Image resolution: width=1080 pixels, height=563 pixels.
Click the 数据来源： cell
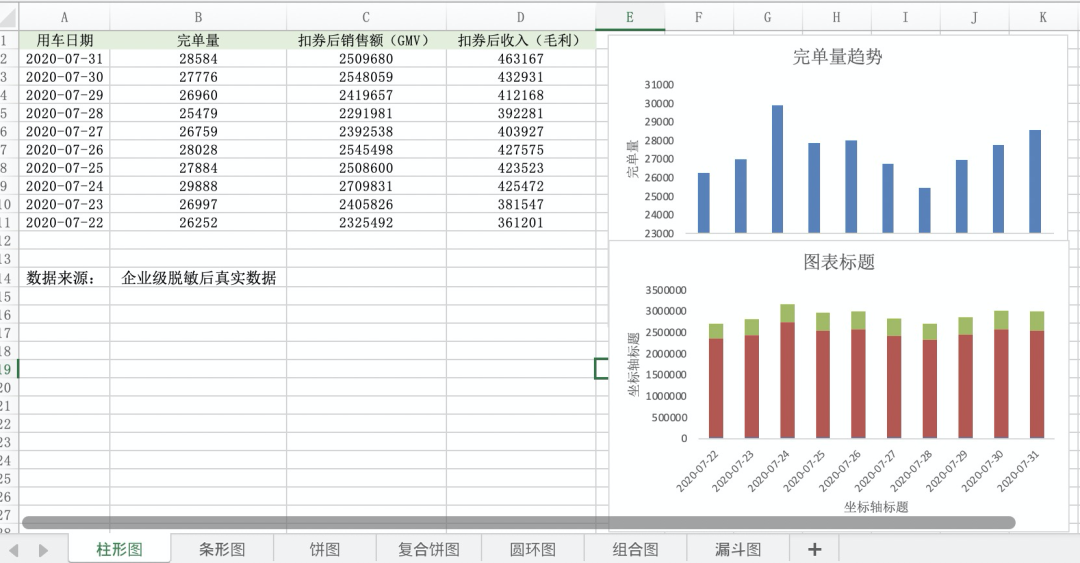point(64,278)
